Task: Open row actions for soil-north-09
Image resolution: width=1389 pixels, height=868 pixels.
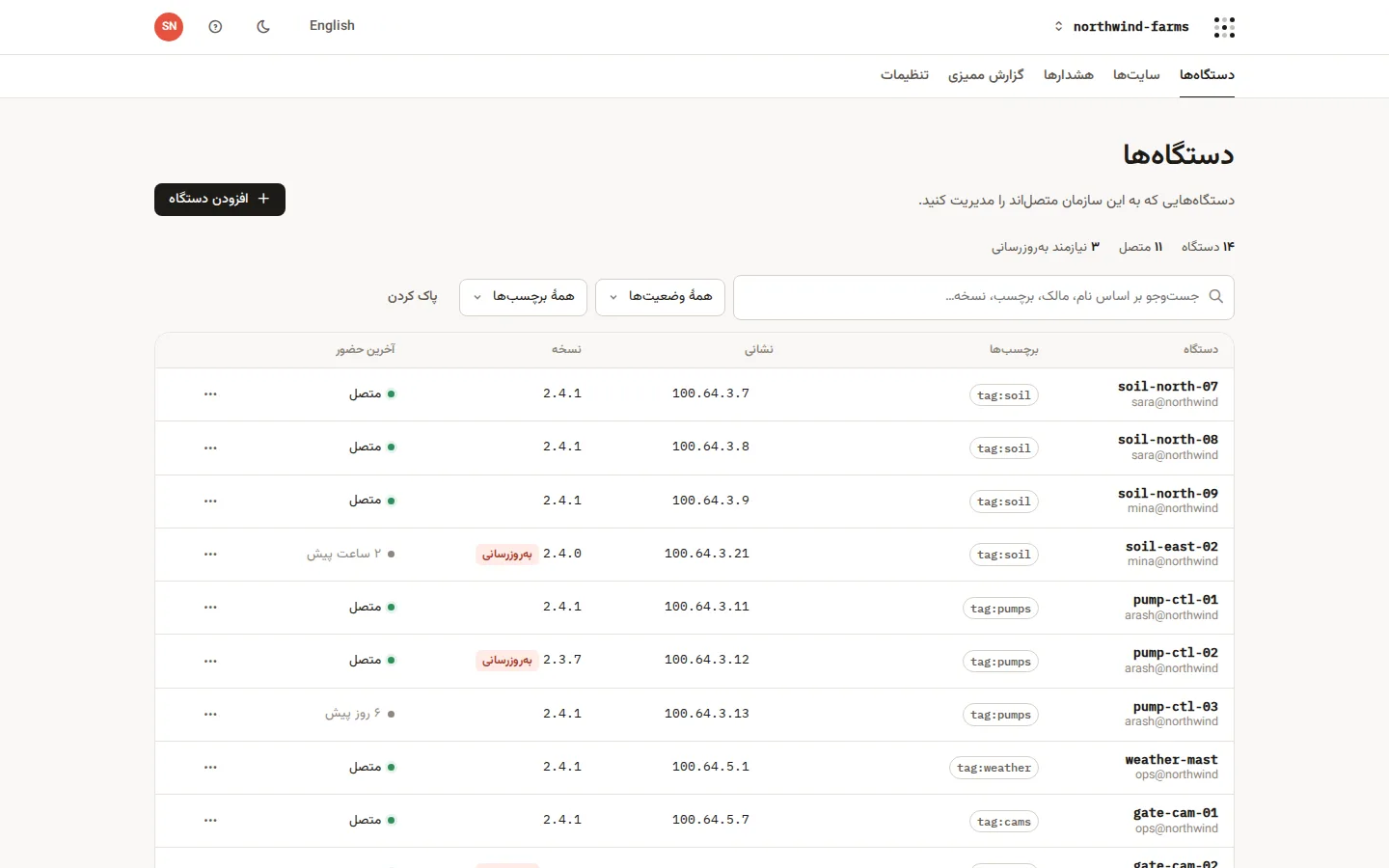Action: coord(210,501)
